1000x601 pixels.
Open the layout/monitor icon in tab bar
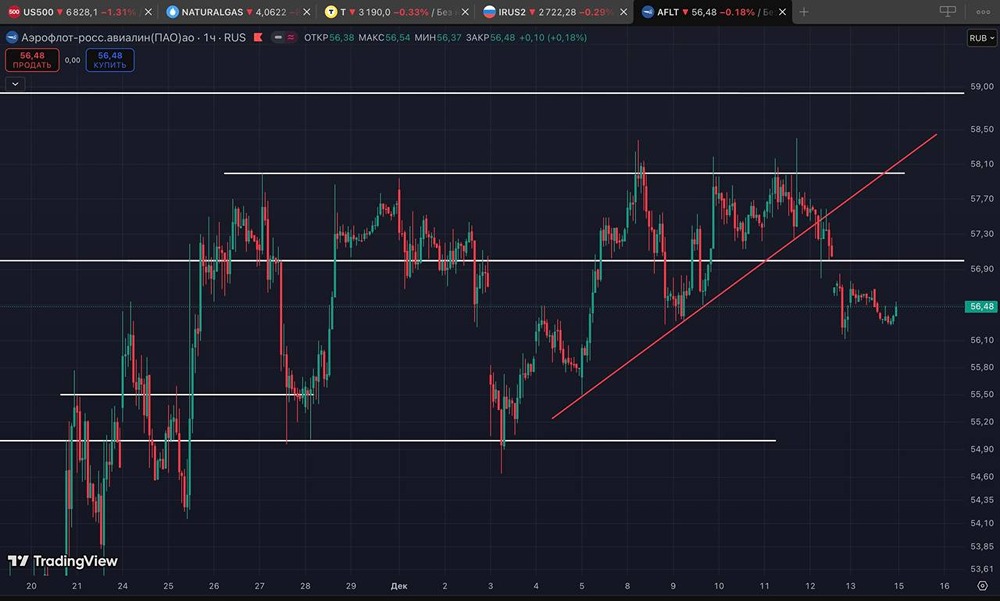coord(948,11)
